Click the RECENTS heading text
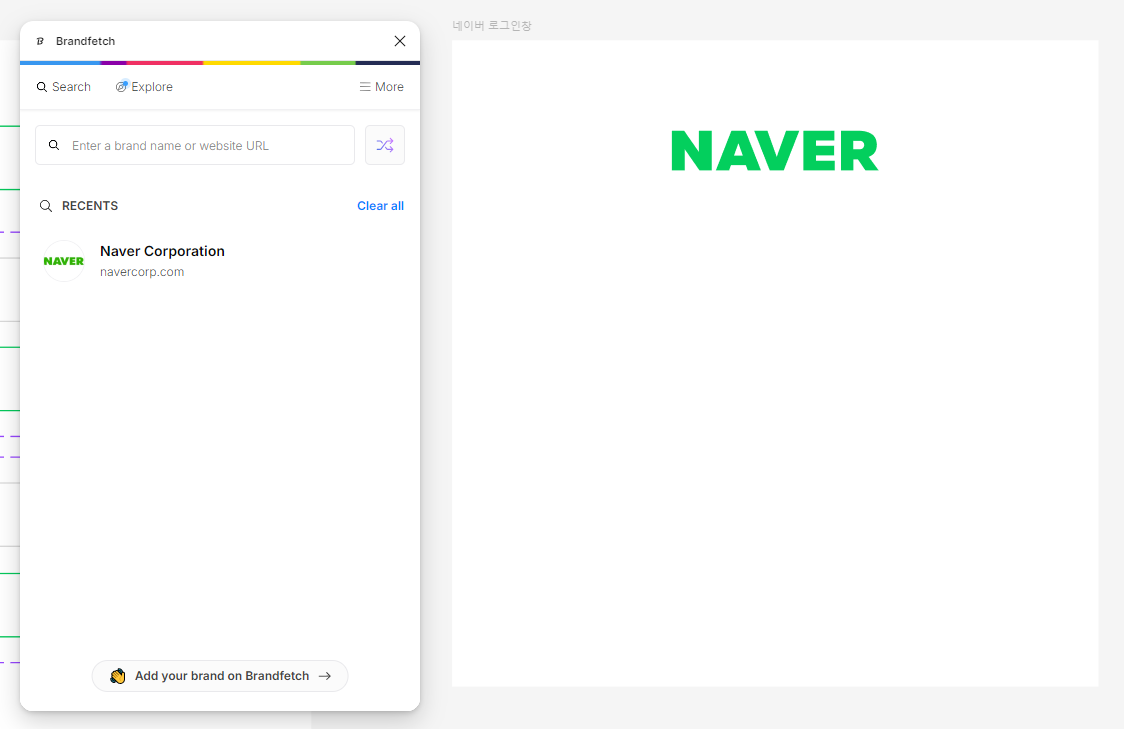 [90, 206]
